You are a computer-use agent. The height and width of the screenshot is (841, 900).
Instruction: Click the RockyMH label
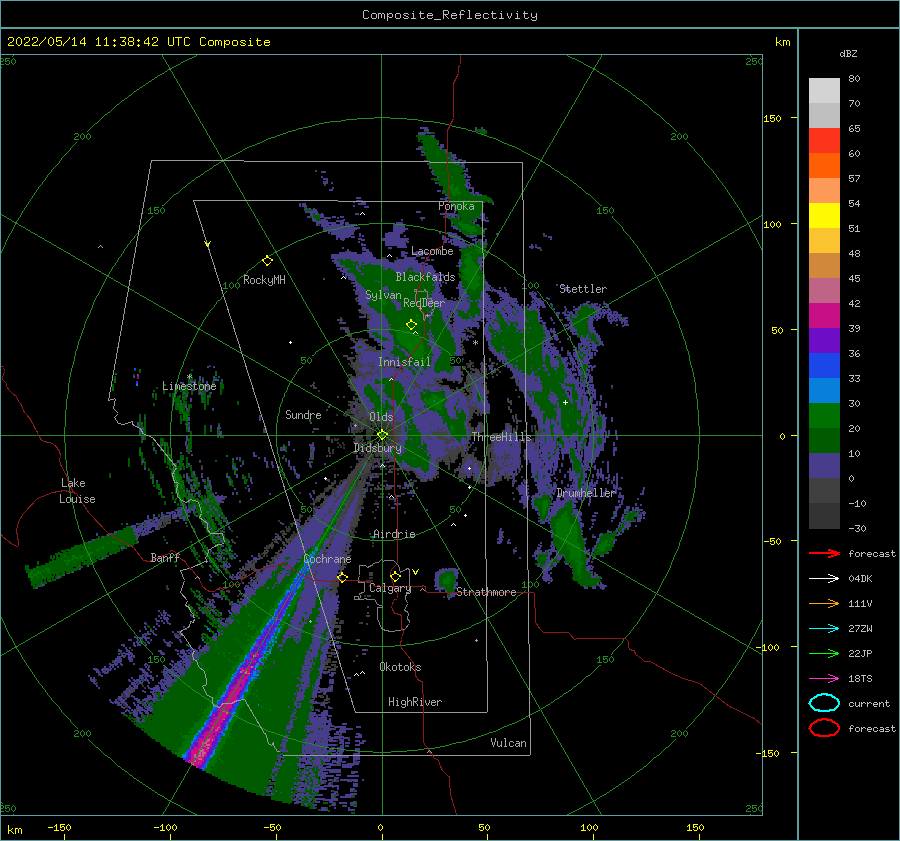coord(264,280)
